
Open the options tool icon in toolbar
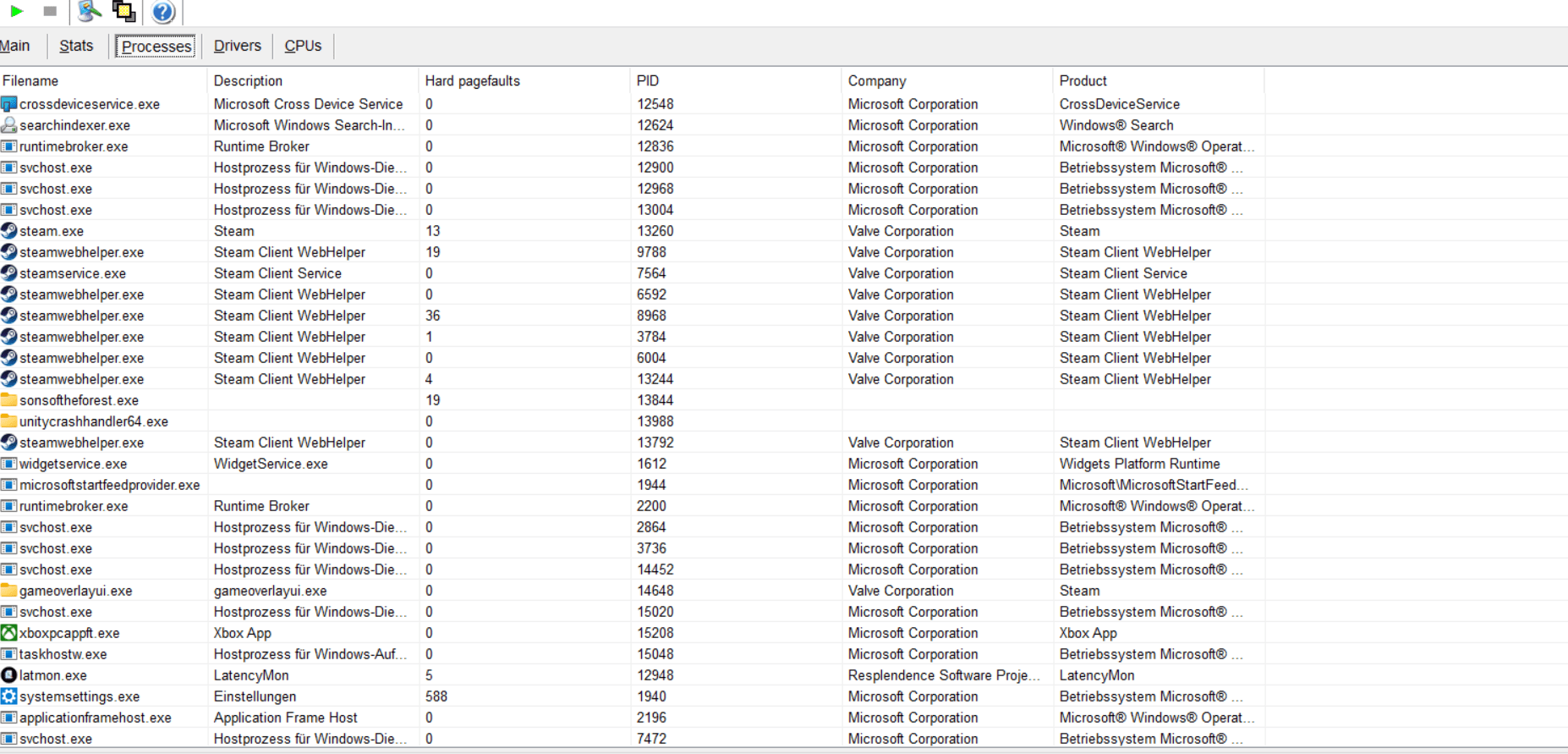[x=89, y=11]
